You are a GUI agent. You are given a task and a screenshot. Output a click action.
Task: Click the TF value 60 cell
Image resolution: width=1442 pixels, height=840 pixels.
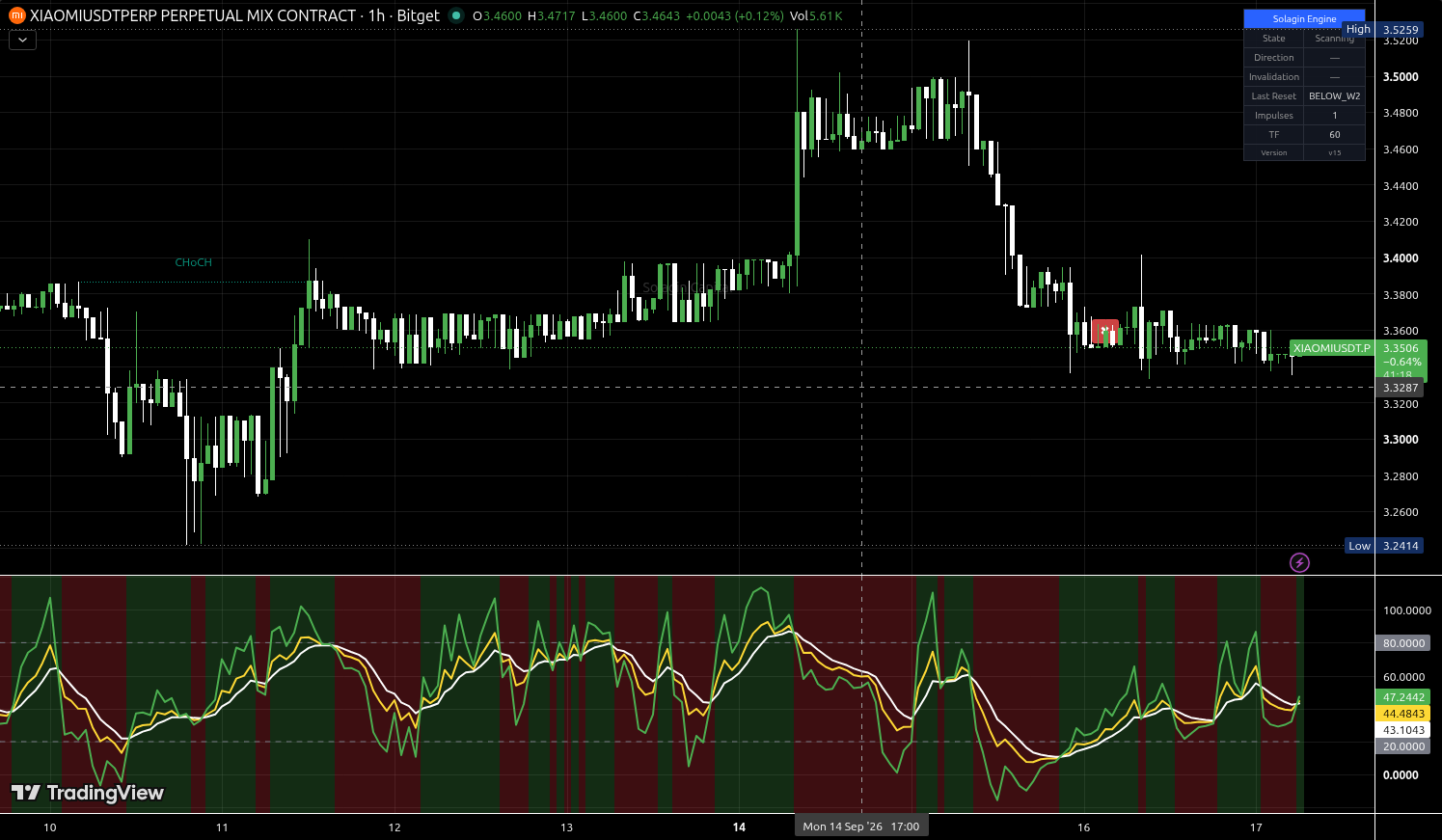point(1334,135)
